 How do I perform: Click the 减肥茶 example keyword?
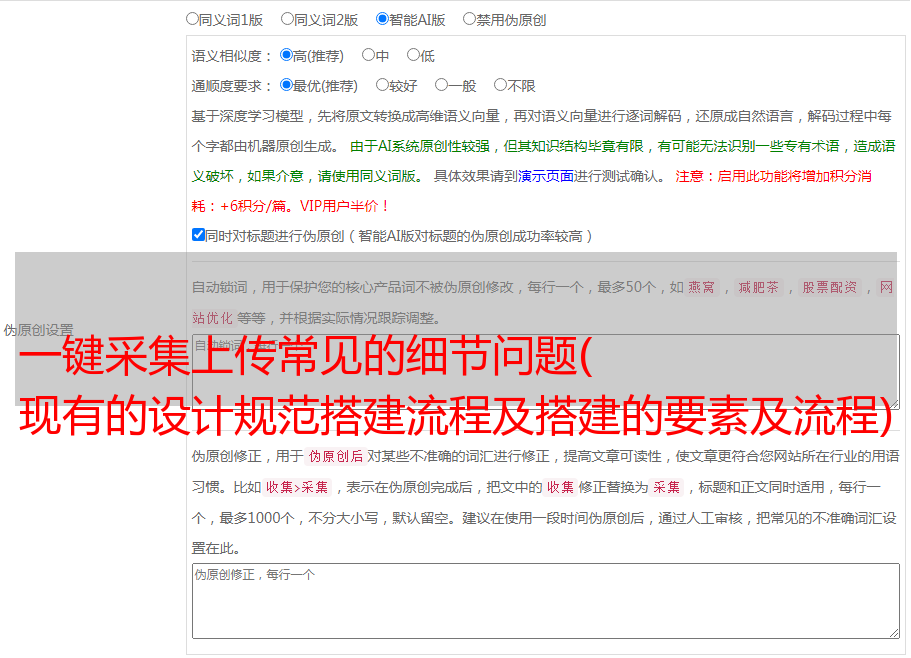[x=758, y=287]
